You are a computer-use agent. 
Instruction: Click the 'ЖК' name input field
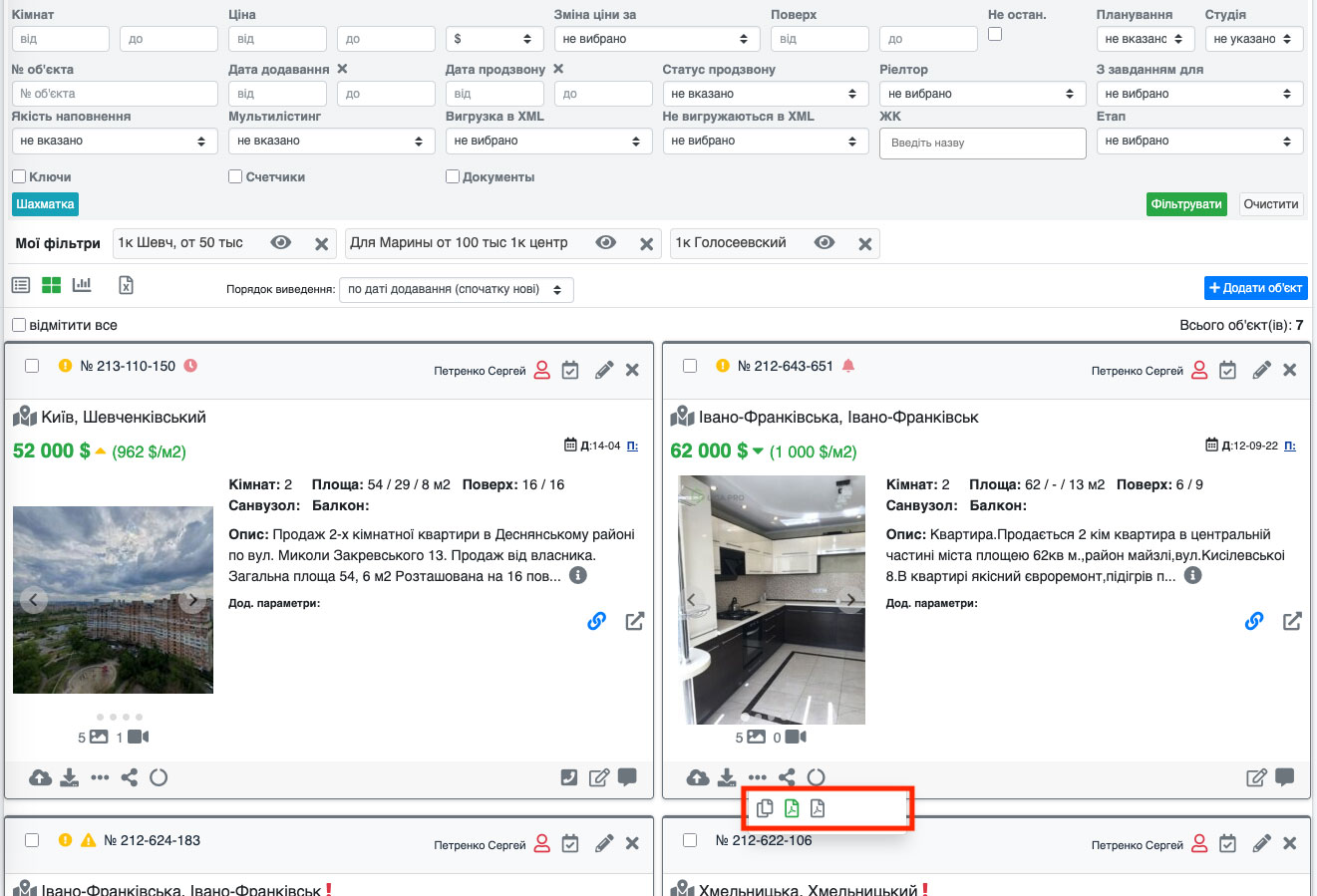(982, 143)
